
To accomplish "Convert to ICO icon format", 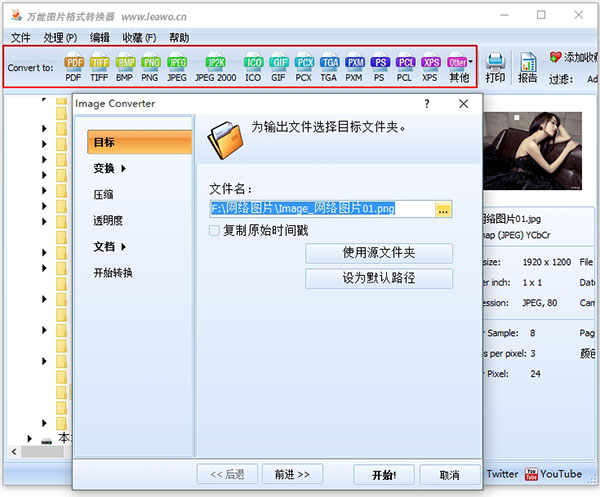I will [253, 67].
